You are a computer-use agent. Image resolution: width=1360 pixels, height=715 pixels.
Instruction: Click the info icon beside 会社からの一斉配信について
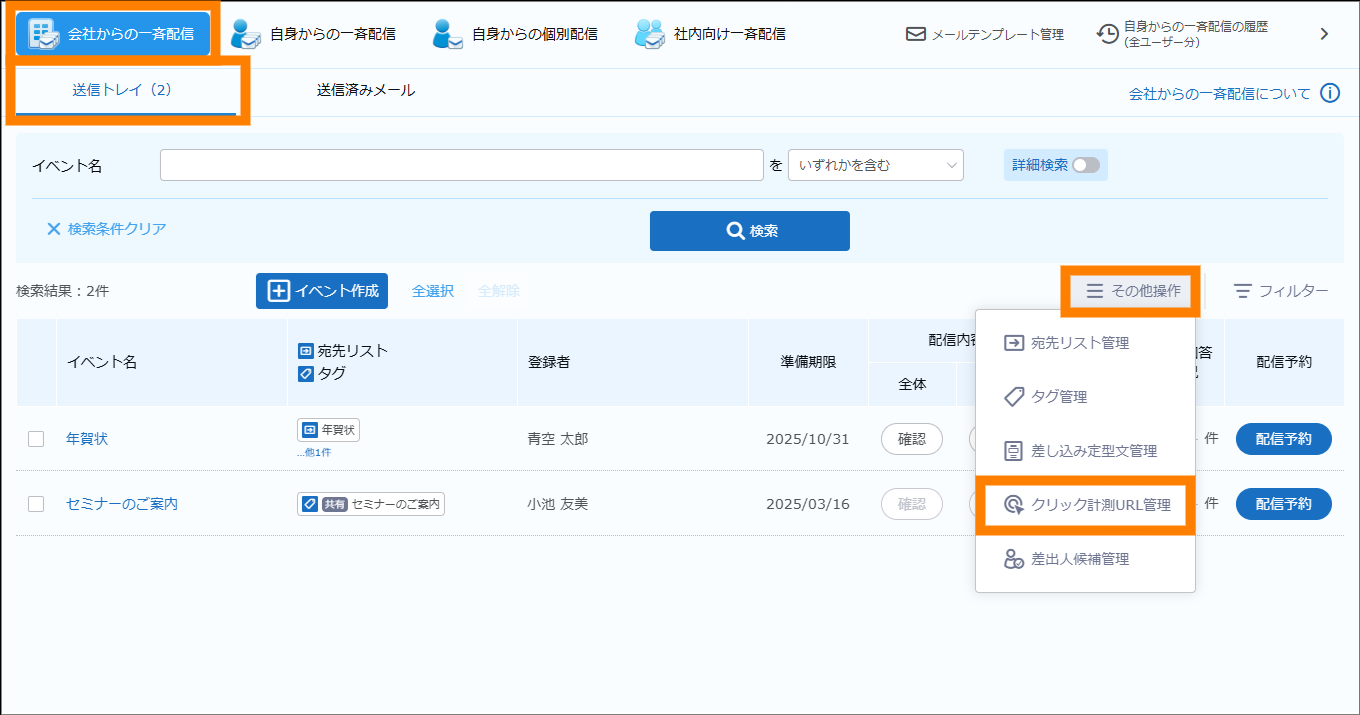point(1329,93)
